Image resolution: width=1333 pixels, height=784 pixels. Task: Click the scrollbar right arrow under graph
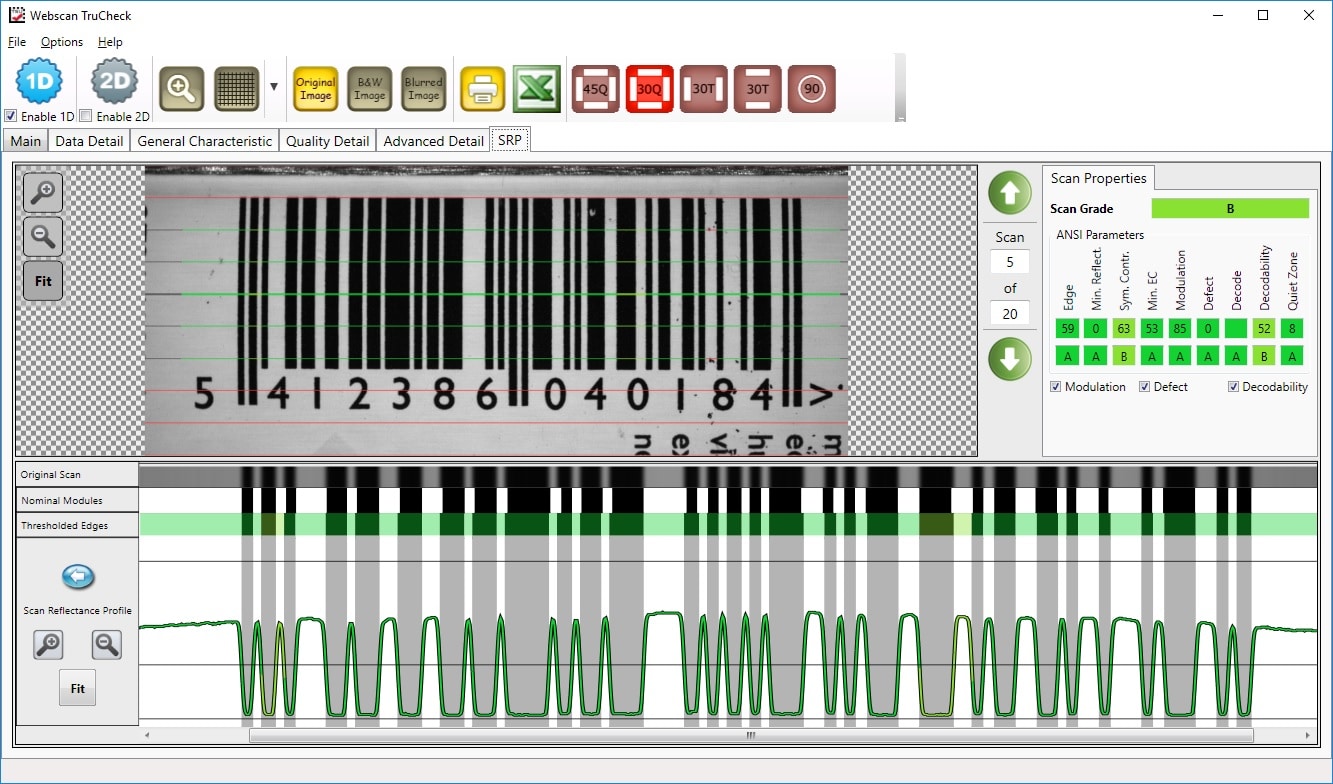pyautogui.click(x=1310, y=735)
